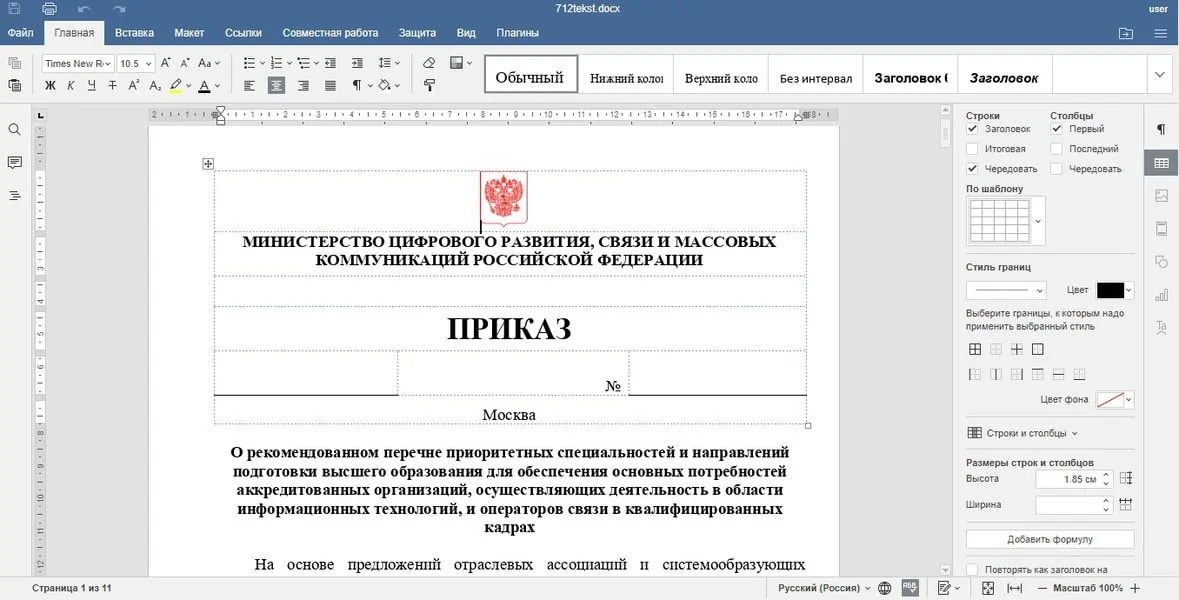The image size is (1179, 600).
Task: Align text center
Action: [276, 86]
